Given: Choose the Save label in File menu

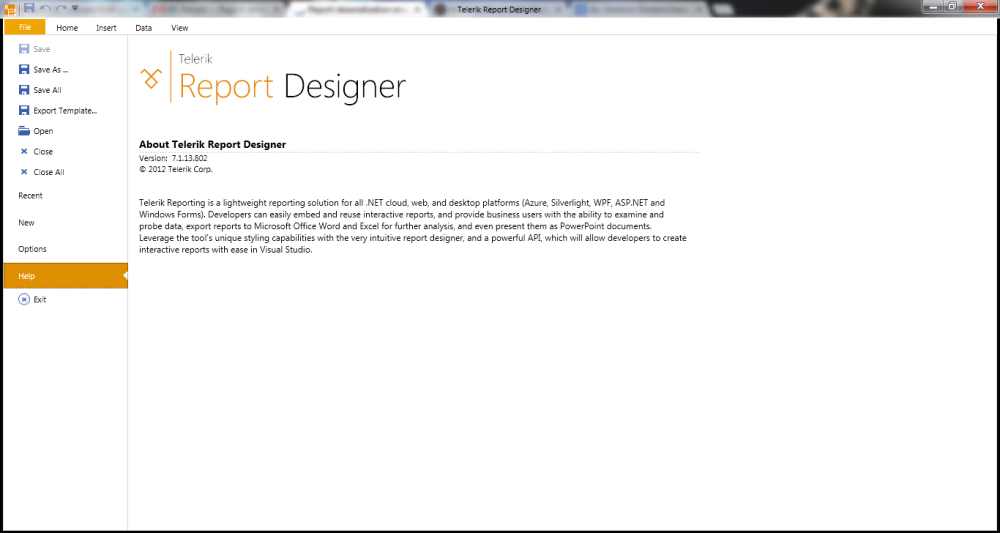Looking at the screenshot, I should pyautogui.click(x=42, y=49).
